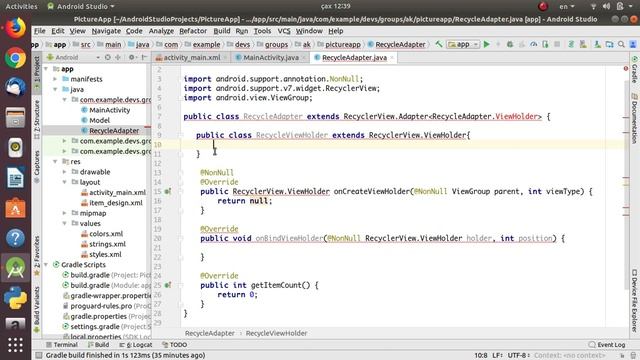Viewport: 640px width, 360px height.
Task: Open the Build tool window
Action: pyautogui.click(x=98, y=345)
